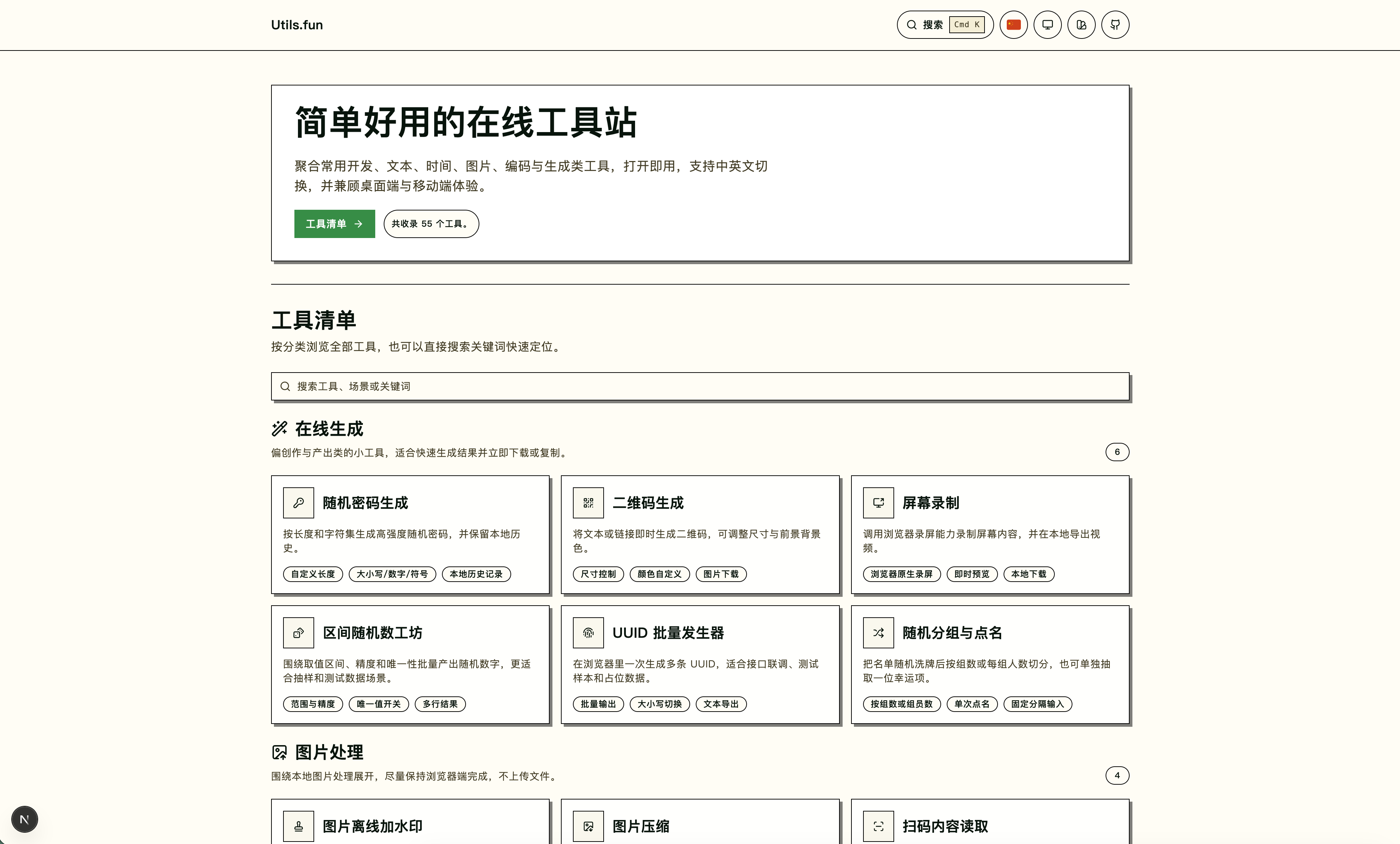1400x844 pixels.
Task: Click the 二维码生成 QR code icon
Action: [x=588, y=503]
